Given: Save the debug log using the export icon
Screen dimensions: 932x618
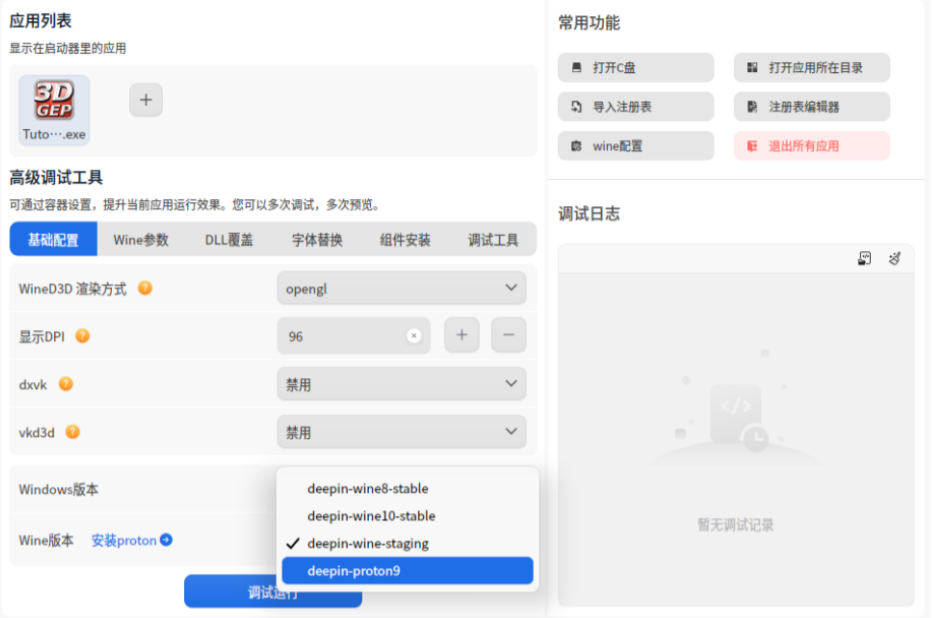Looking at the screenshot, I should (865, 259).
